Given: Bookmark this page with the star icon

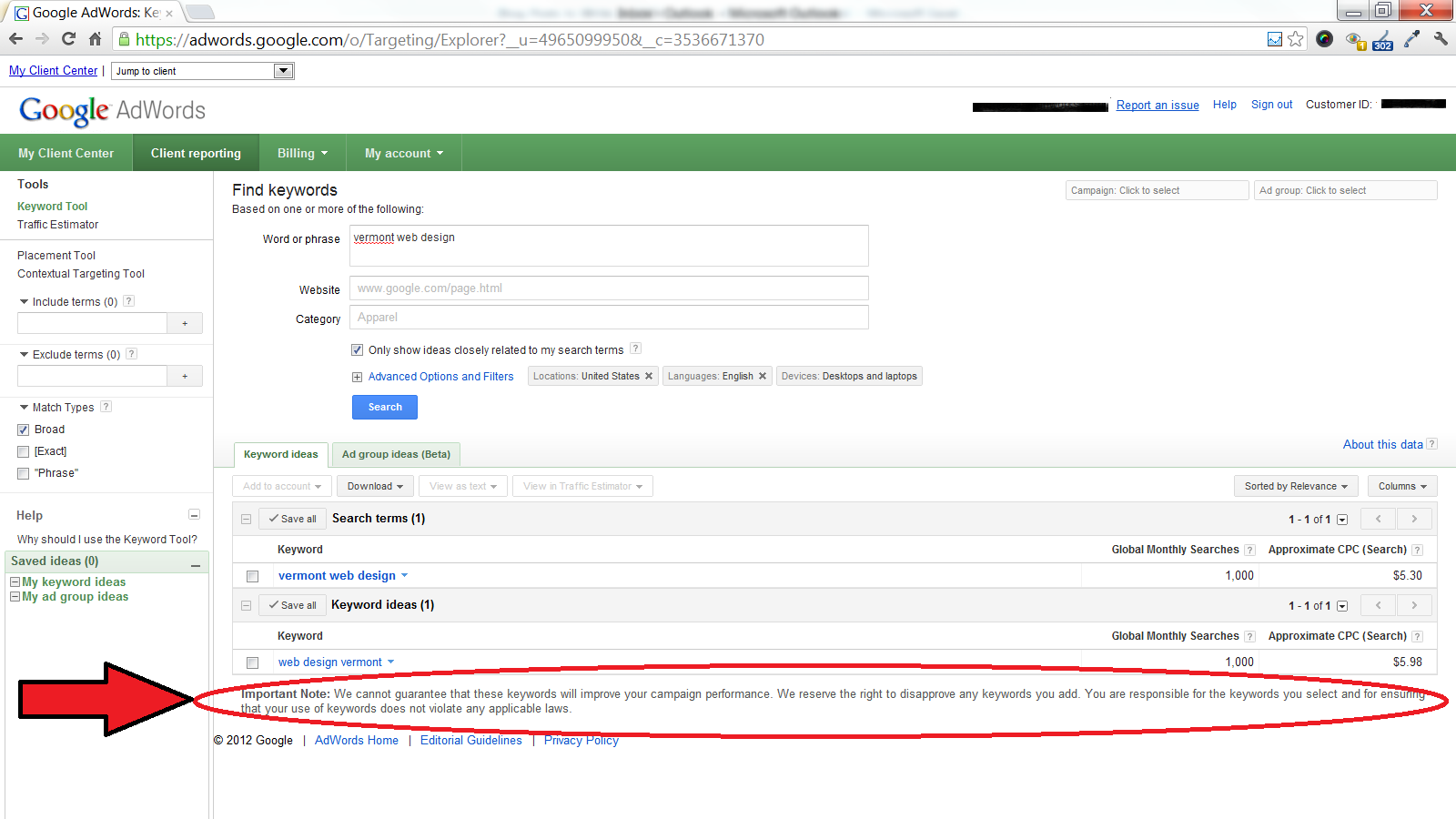Looking at the screenshot, I should pyautogui.click(x=1296, y=39).
